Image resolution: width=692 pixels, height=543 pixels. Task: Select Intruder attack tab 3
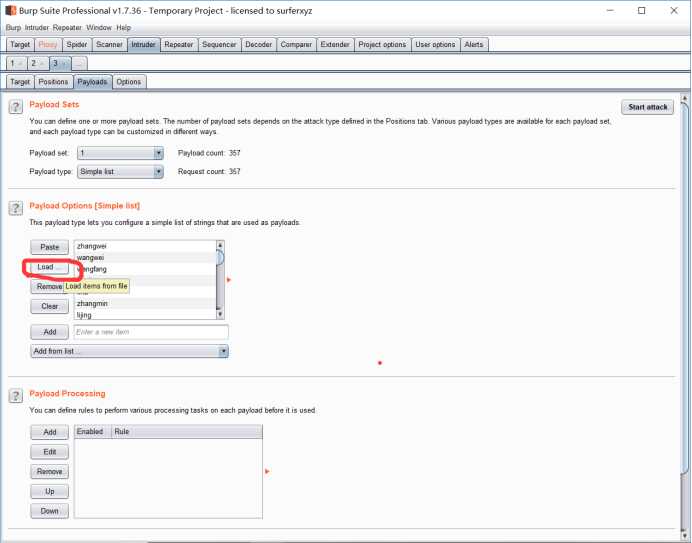click(60, 64)
